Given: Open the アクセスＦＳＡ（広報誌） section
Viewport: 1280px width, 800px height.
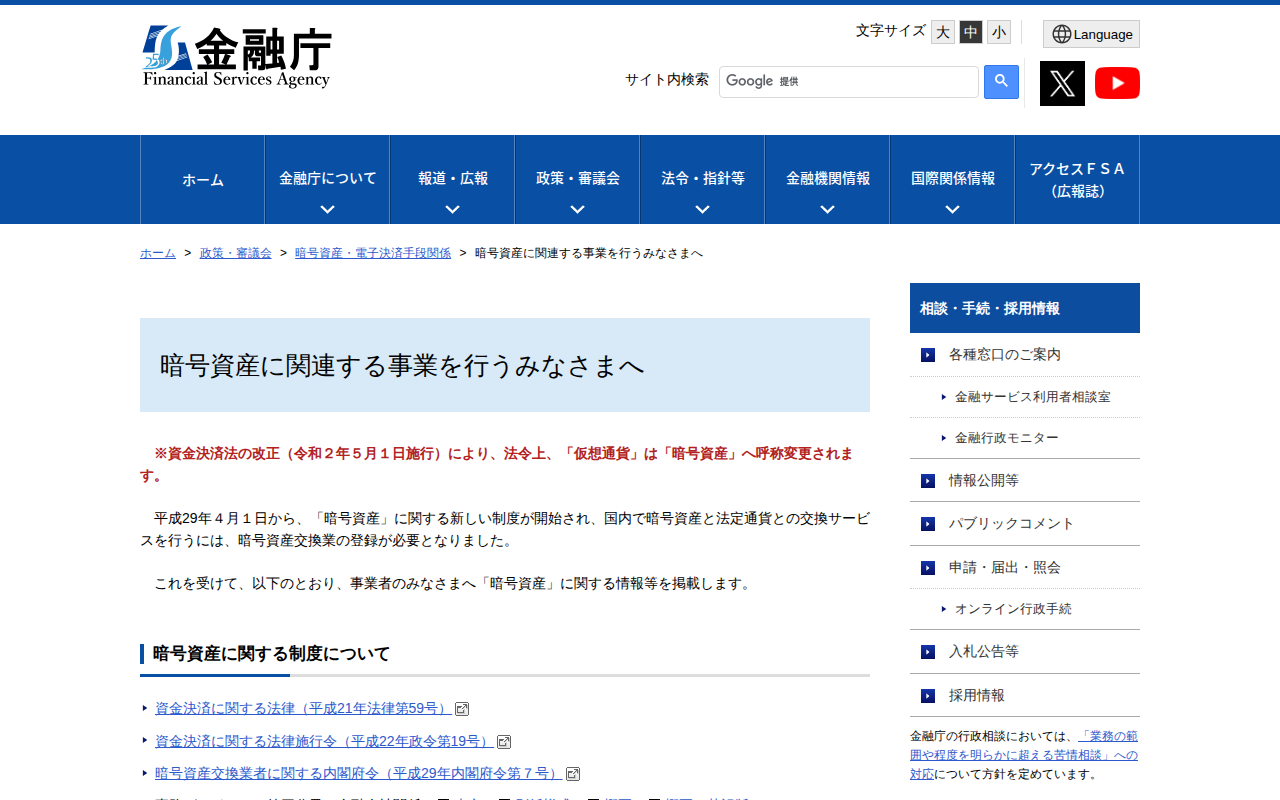Looking at the screenshot, I should 1076,179.
